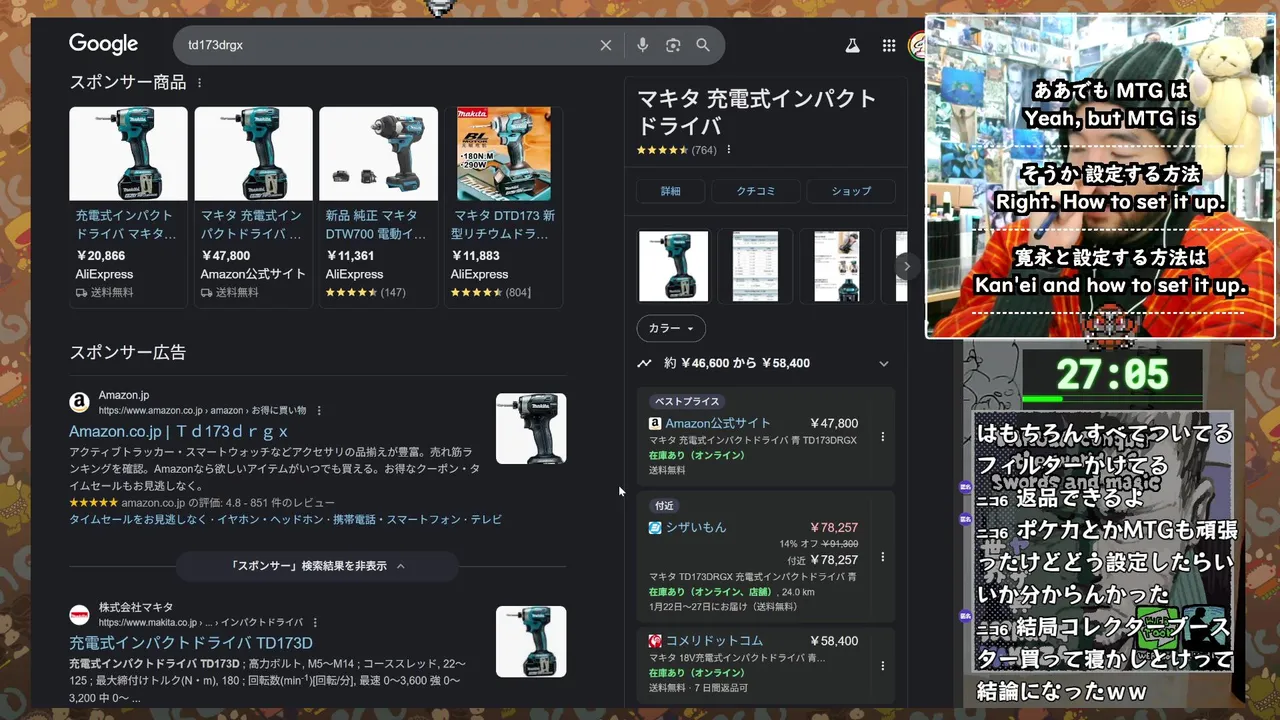Screen dimensions: 1280x720
Task: Click the スポンサー広告 heading
Action: [127, 352]
